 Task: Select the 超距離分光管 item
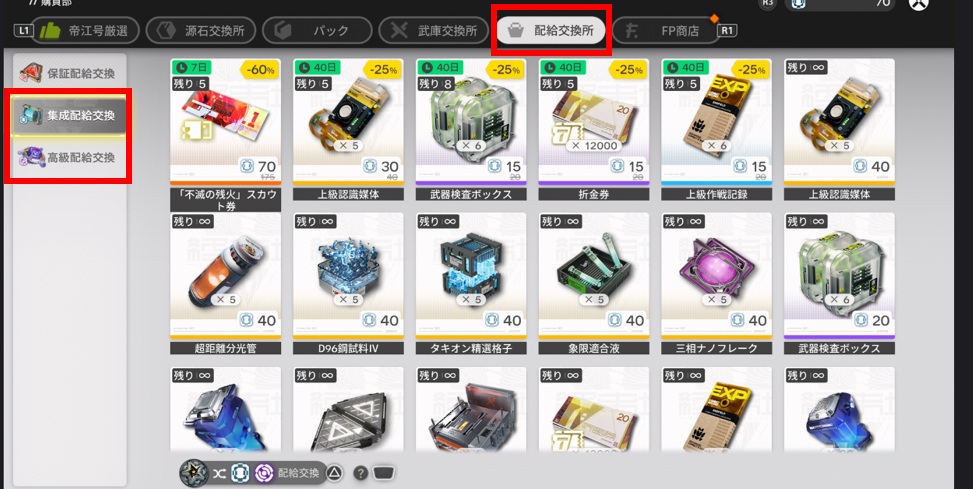pyautogui.click(x=225, y=284)
